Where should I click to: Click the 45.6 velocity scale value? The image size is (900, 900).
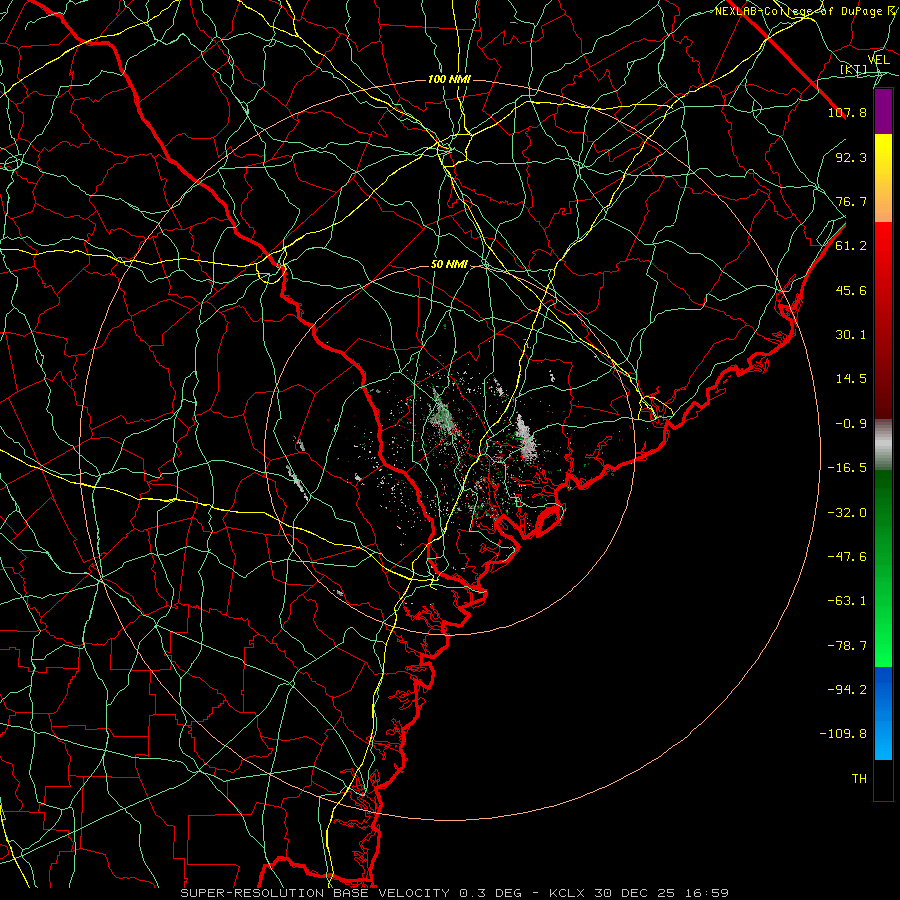pyautogui.click(x=851, y=290)
